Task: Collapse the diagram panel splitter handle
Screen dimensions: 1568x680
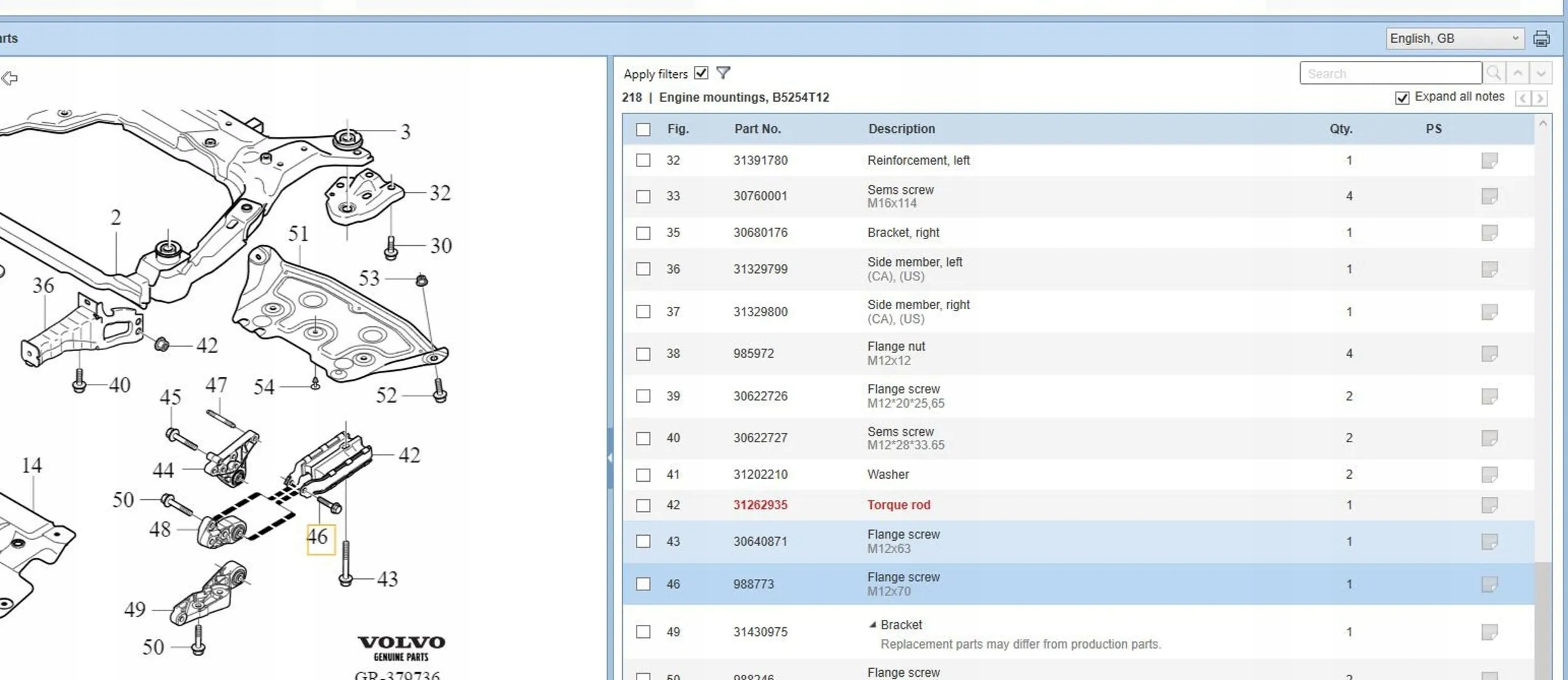Action: (x=610, y=458)
